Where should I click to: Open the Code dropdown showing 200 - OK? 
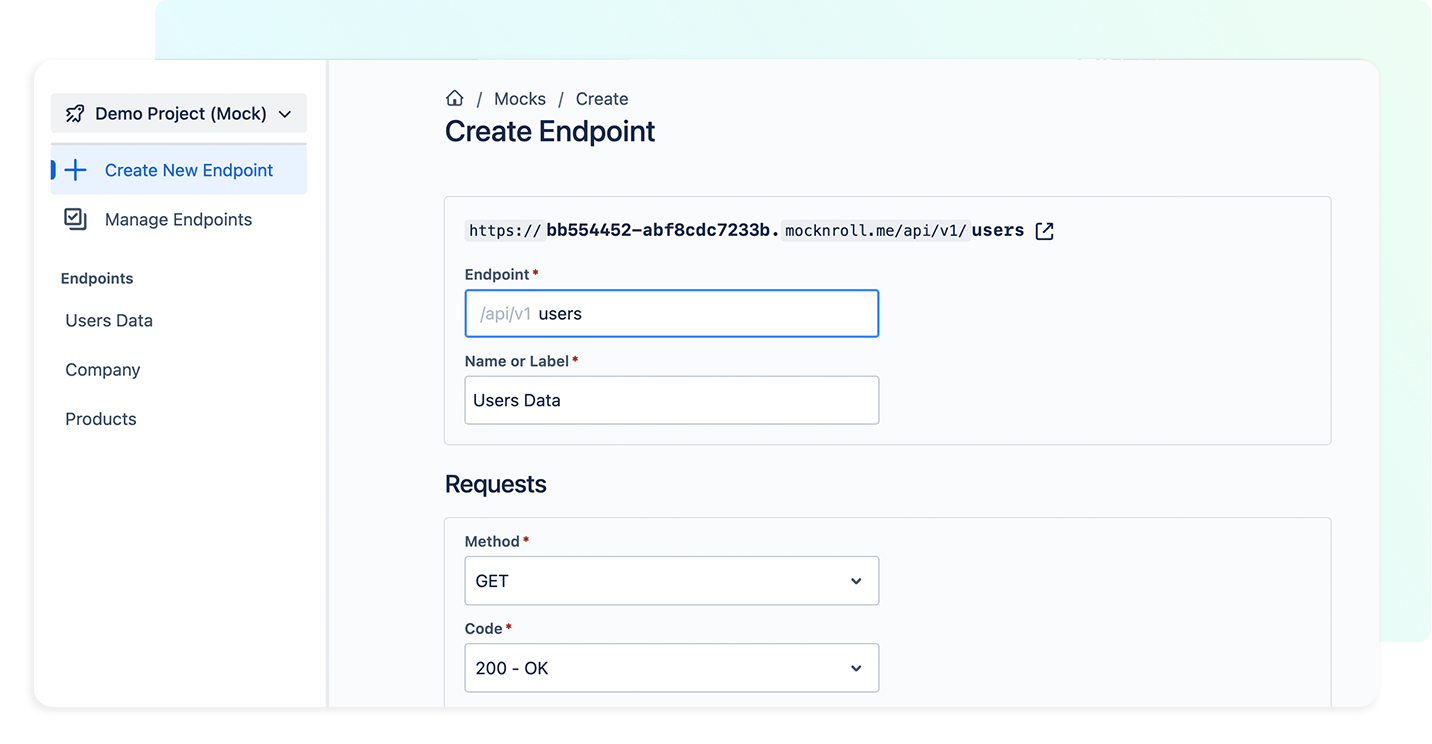[x=671, y=668]
